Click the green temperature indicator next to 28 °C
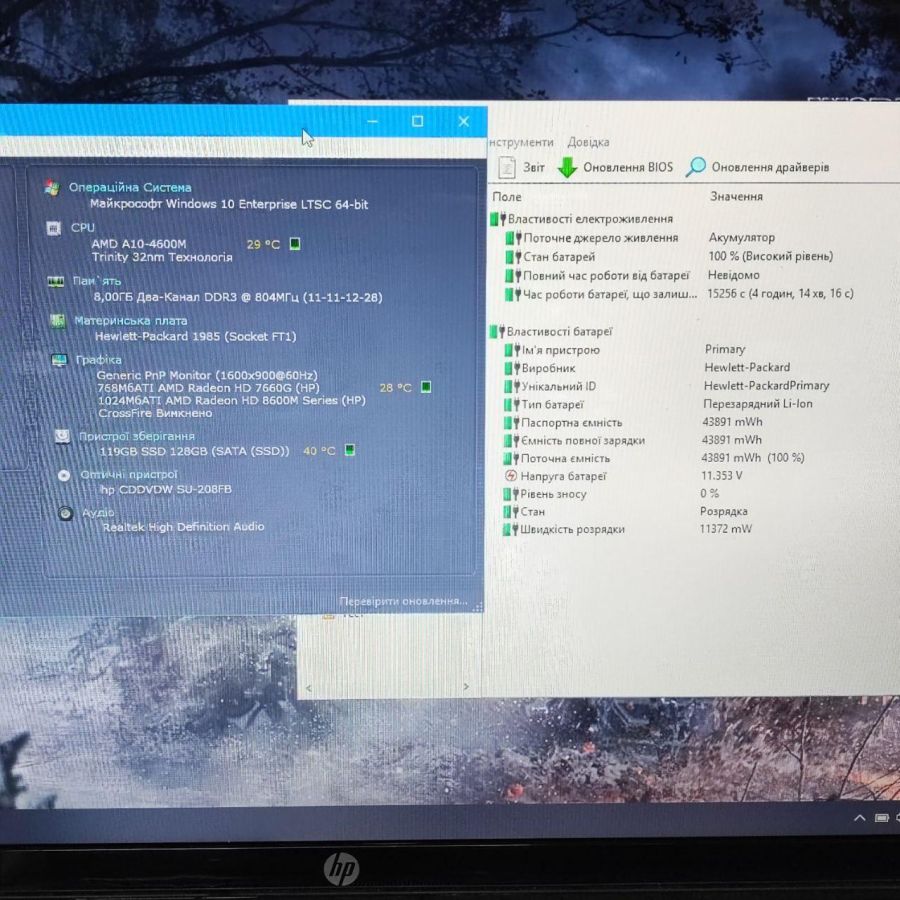The width and height of the screenshot is (900, 900). coord(426,387)
